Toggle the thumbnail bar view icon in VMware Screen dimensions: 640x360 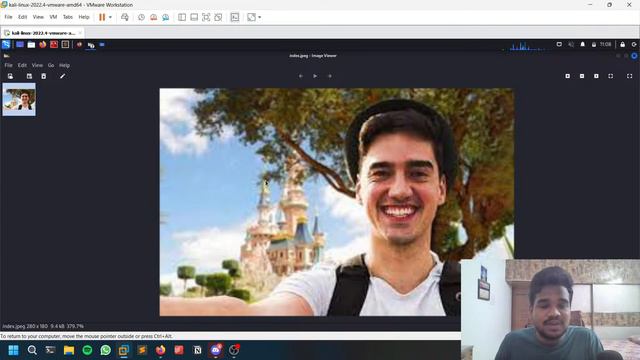pyautogui.click(x=194, y=17)
